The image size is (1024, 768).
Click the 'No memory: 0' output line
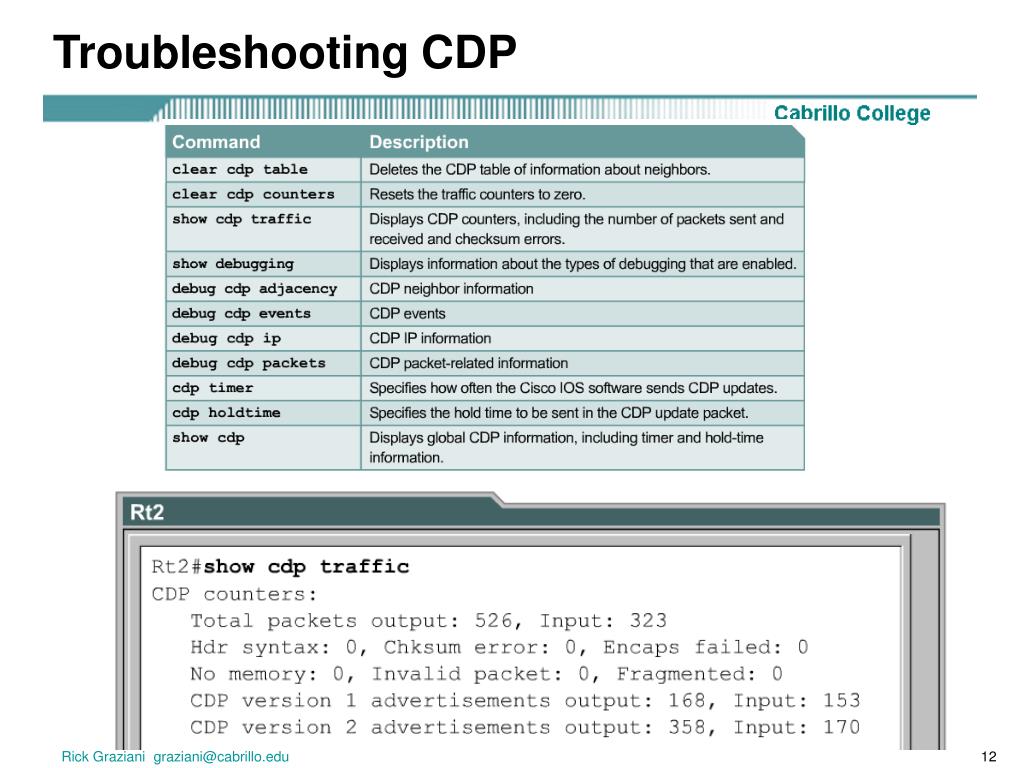click(487, 674)
